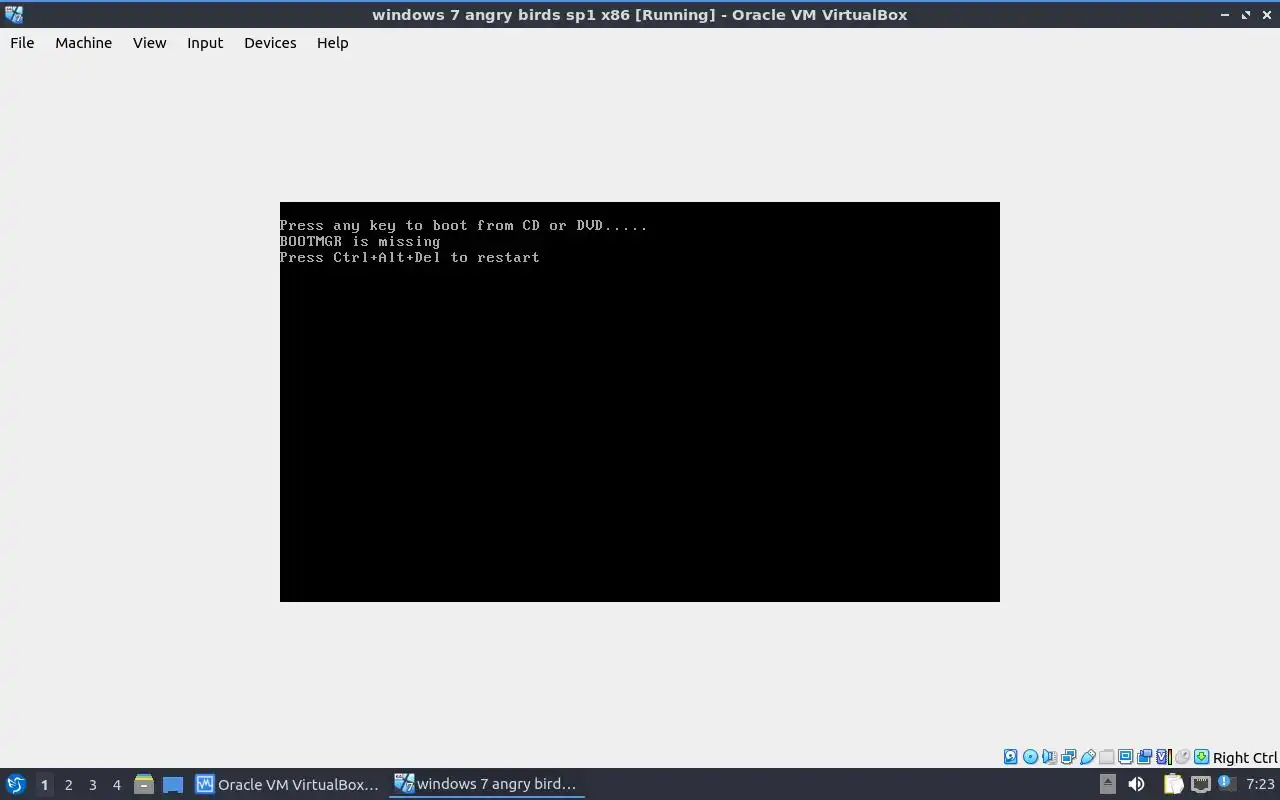
Task: Click the keyboard capture arrow icon
Action: click(x=1201, y=757)
